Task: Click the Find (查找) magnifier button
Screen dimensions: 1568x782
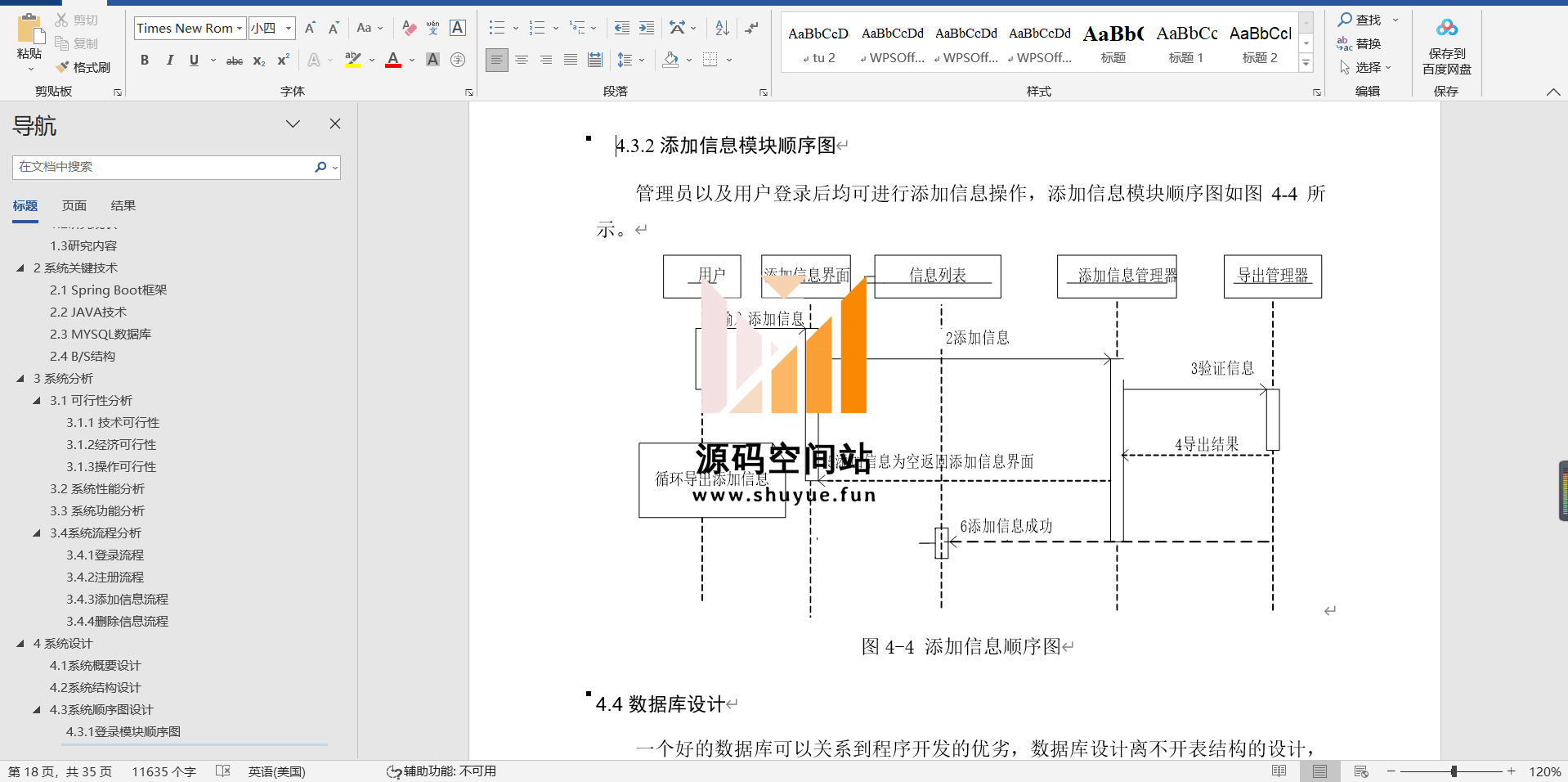Action: tap(1359, 20)
